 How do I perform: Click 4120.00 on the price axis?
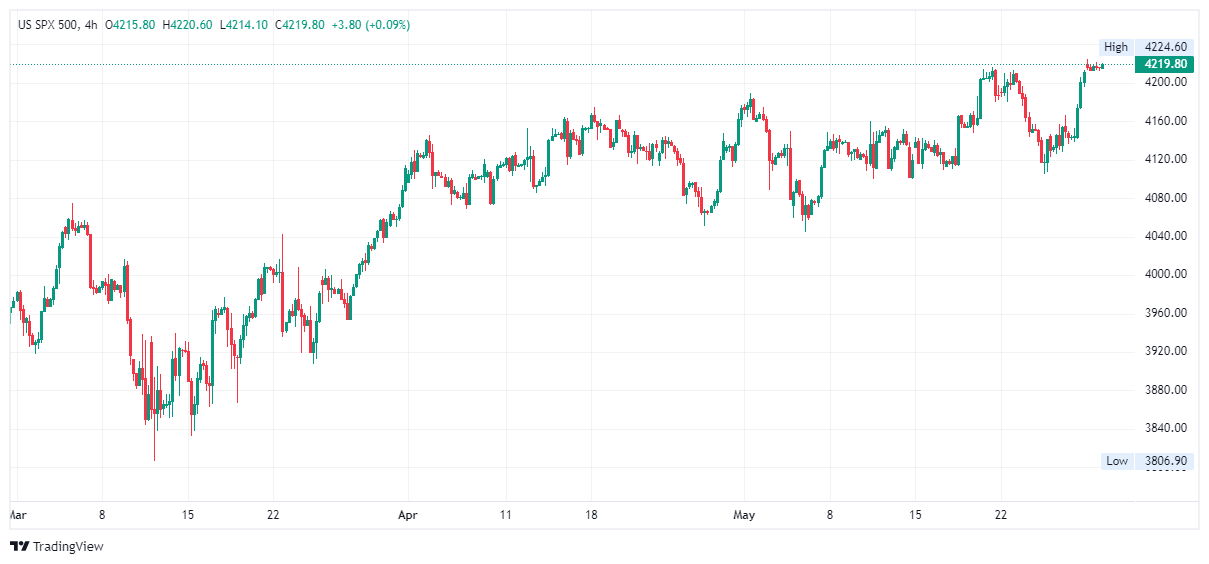tap(1165, 159)
